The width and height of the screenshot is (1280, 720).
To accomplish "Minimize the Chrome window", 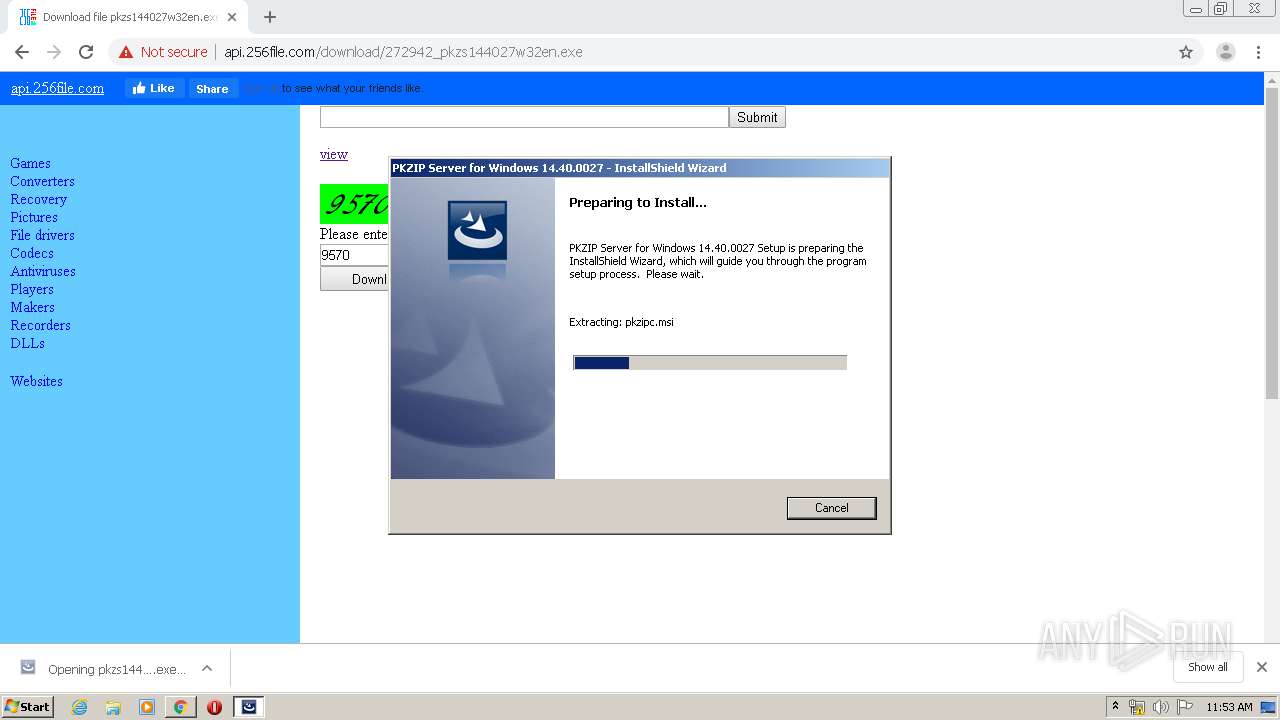I will [1195, 9].
